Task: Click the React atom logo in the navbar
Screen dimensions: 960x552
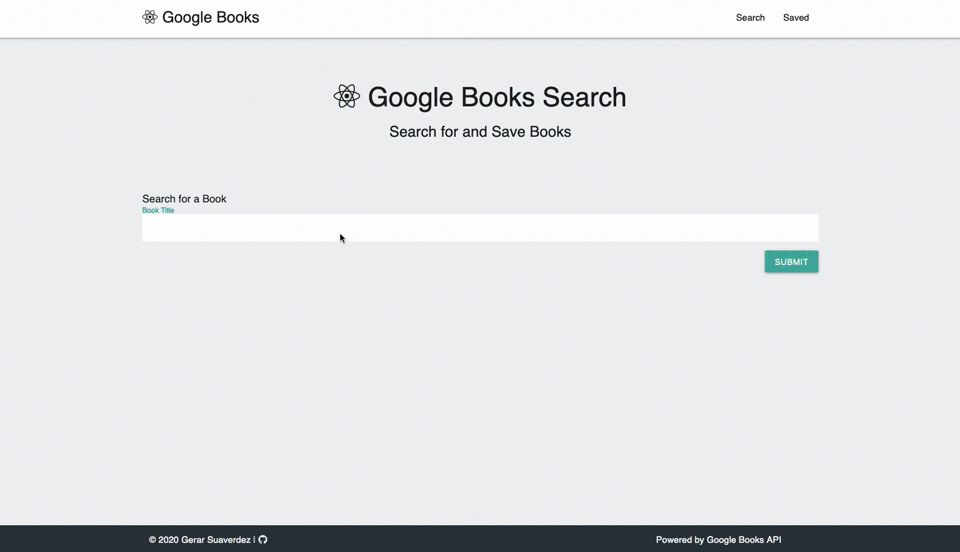Action: coord(150,17)
